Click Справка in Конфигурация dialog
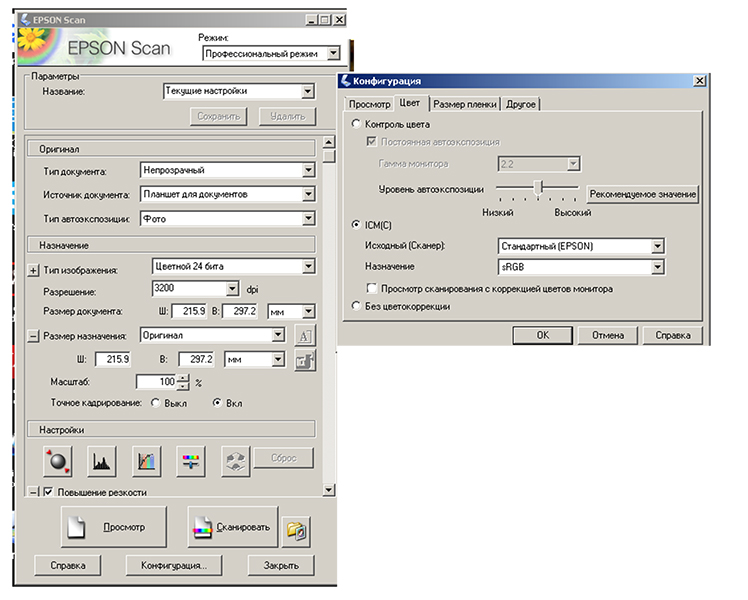 pos(673,335)
